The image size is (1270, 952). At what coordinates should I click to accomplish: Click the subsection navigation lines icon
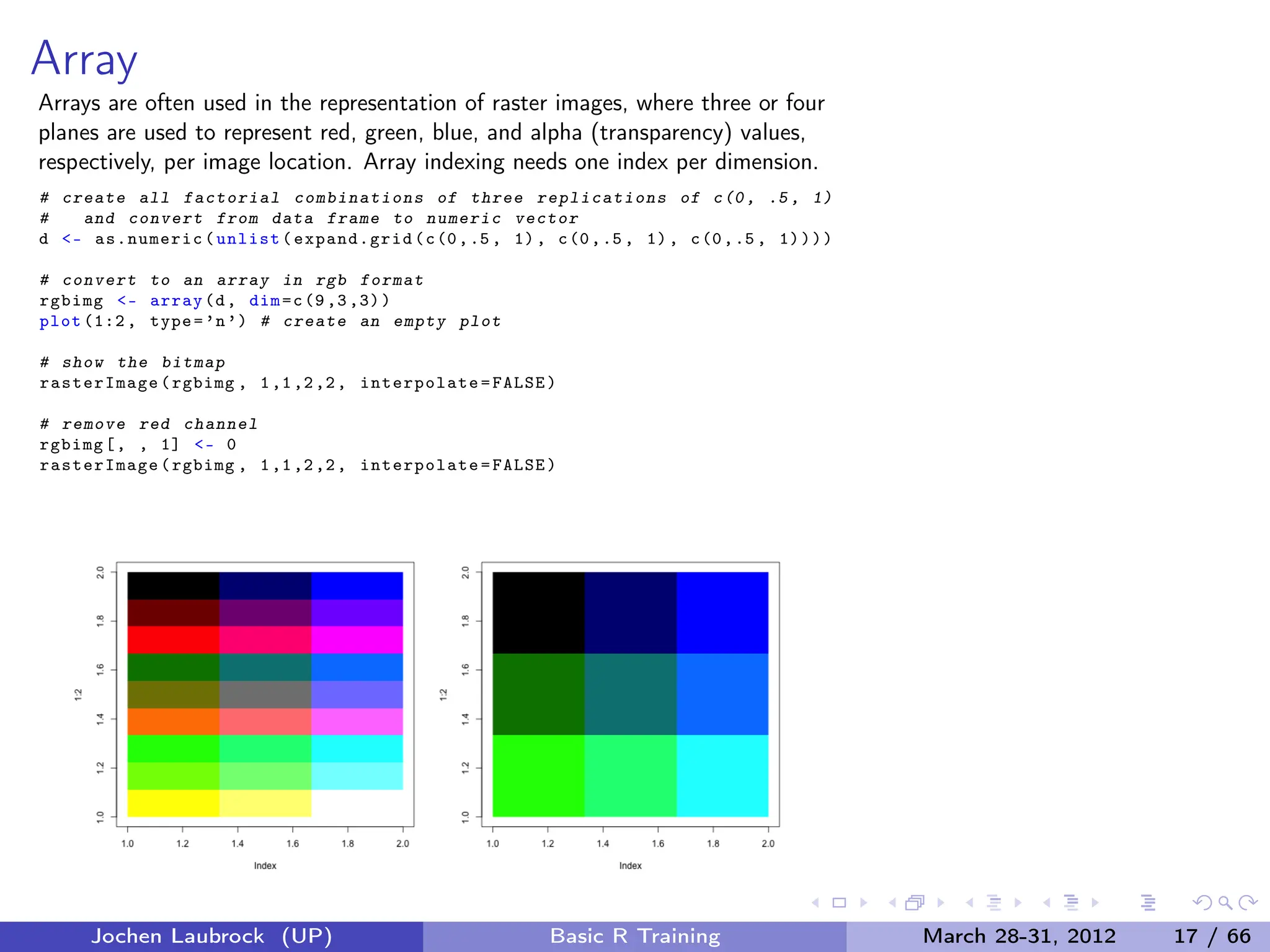coord(993,903)
